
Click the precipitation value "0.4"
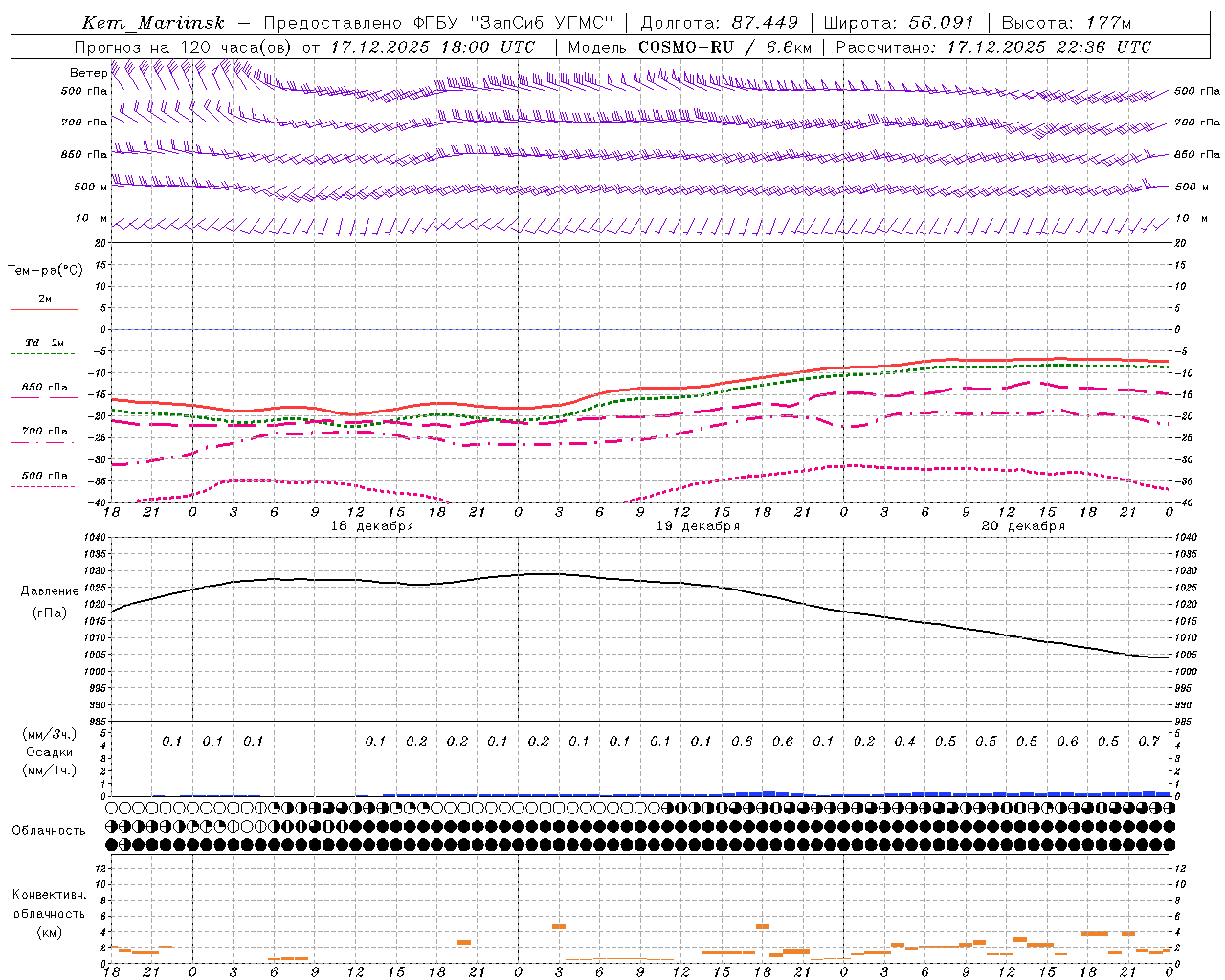click(x=904, y=741)
